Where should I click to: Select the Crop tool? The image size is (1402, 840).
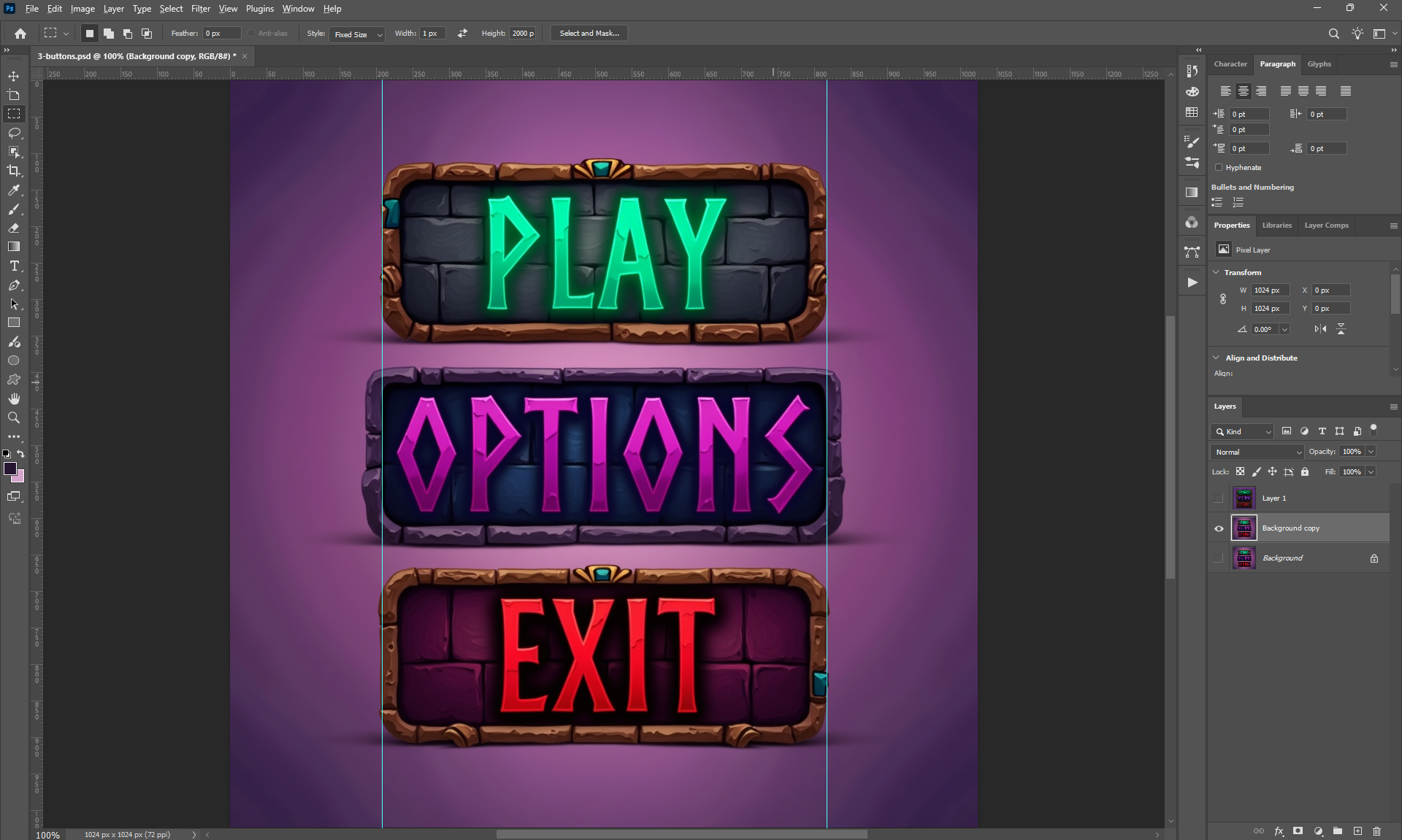click(13, 171)
